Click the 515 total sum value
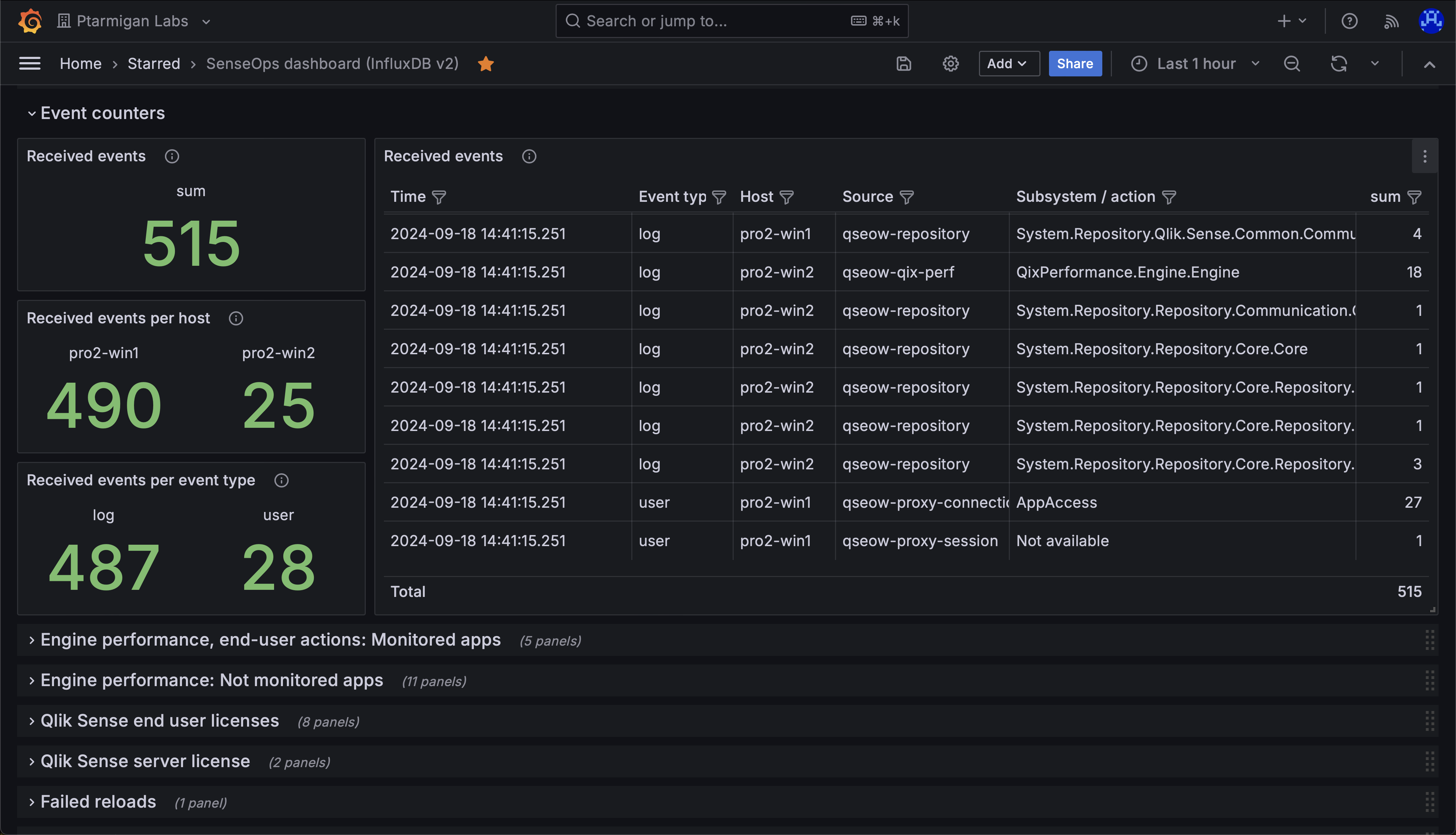The image size is (1456, 835). [x=191, y=244]
